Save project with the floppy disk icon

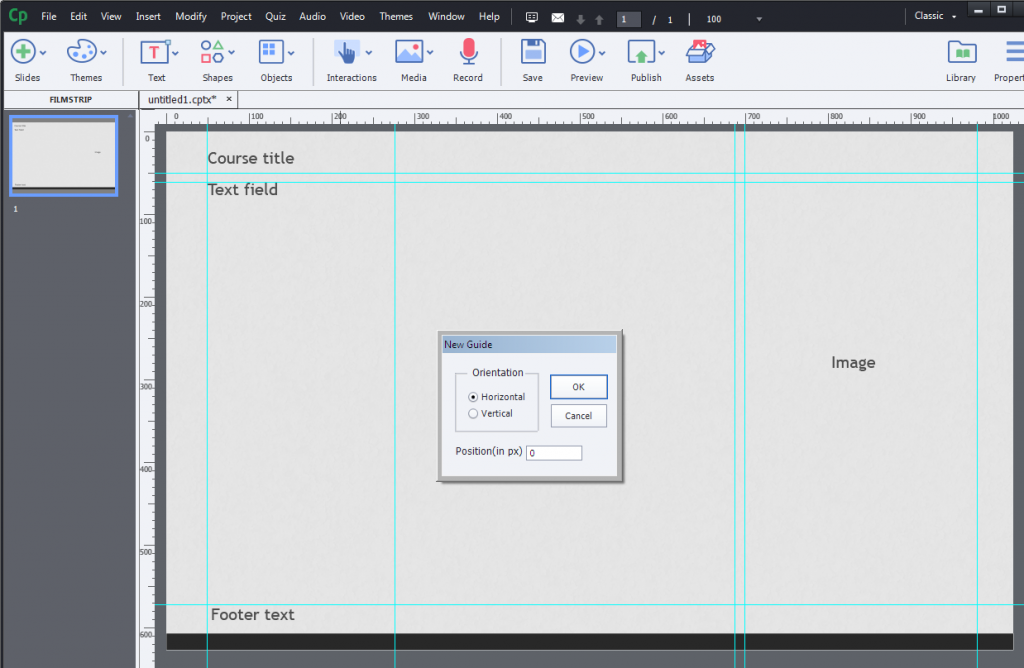533,52
